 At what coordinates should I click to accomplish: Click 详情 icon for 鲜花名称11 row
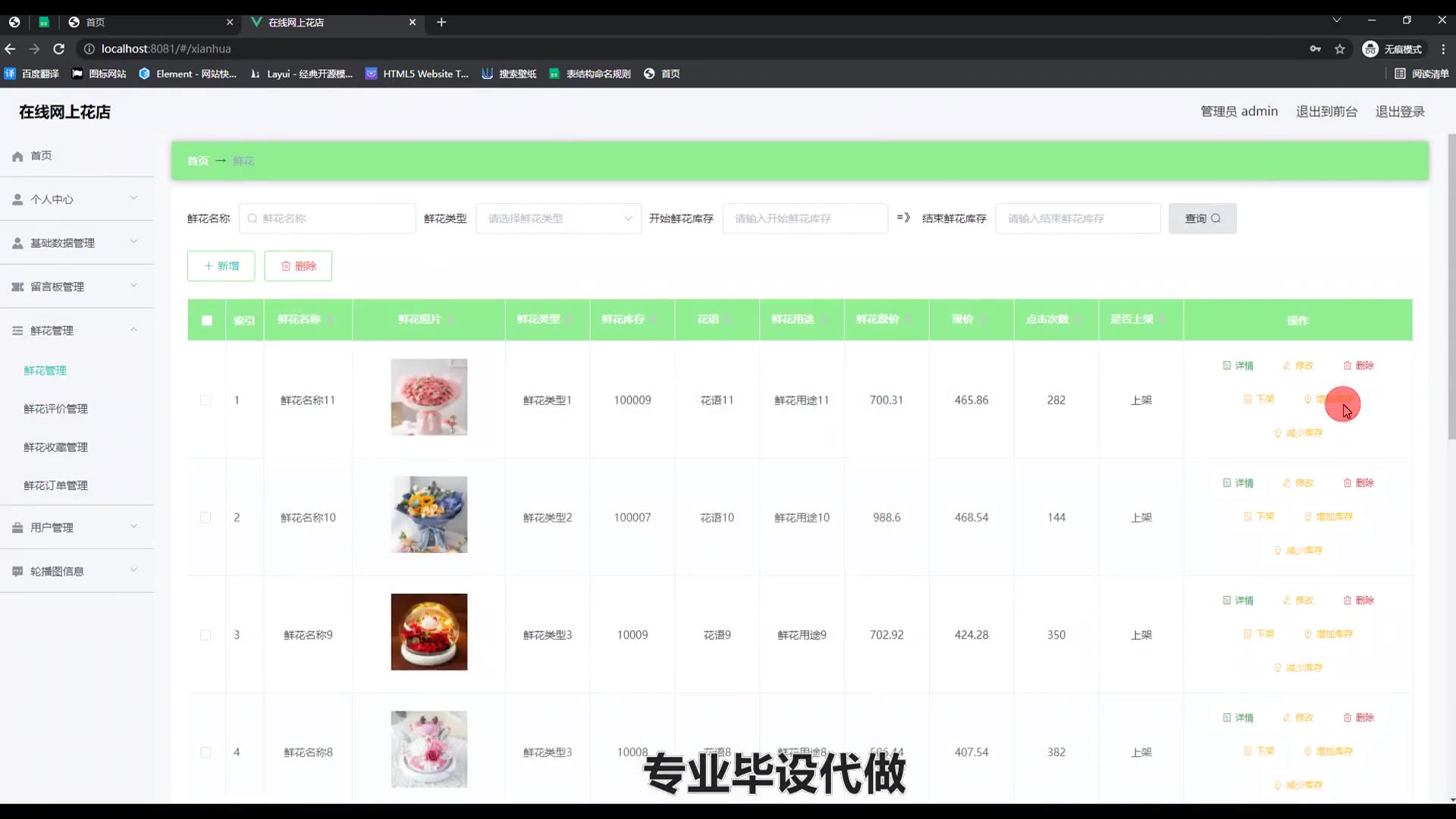coord(1226,366)
